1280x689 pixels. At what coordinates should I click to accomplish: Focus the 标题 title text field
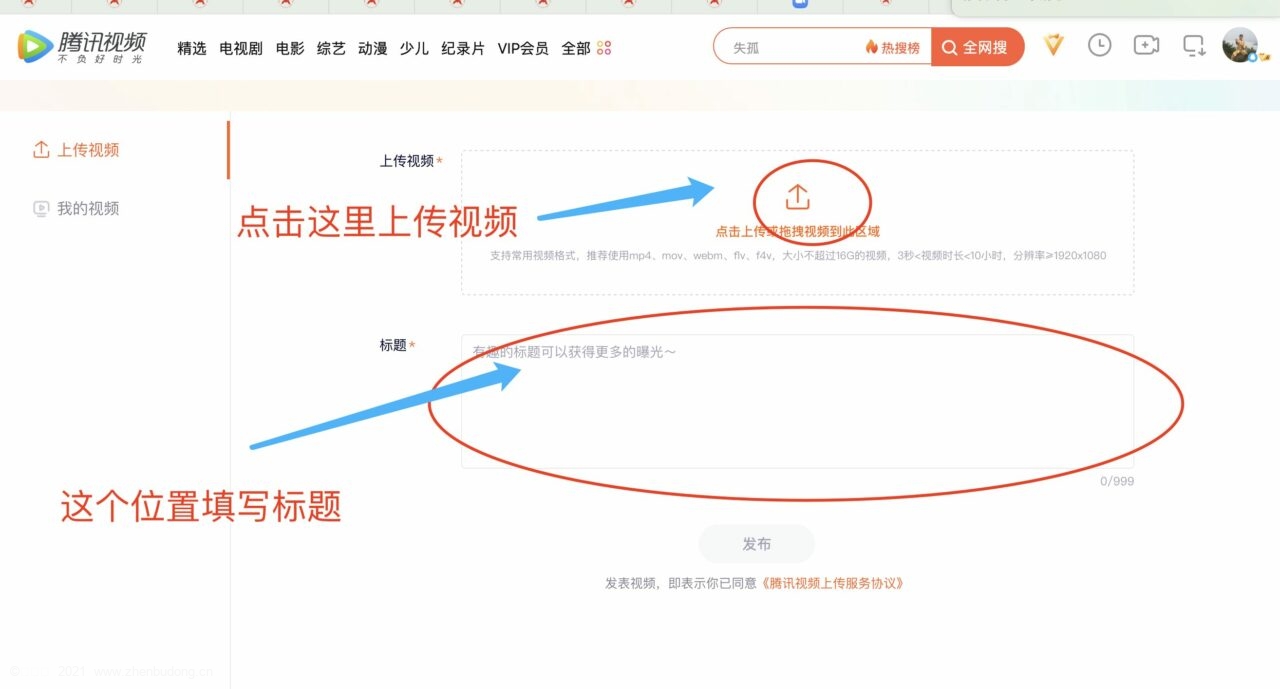pos(797,401)
